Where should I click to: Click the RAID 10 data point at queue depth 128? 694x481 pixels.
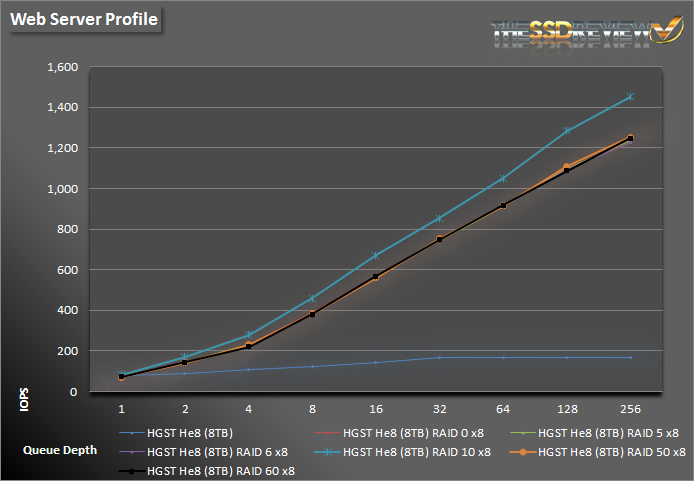pos(567,130)
